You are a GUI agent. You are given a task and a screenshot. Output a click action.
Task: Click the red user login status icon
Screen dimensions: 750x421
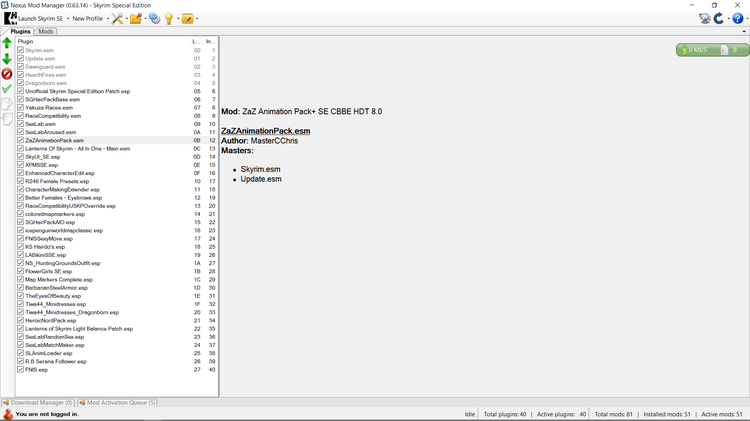[x=8, y=414]
